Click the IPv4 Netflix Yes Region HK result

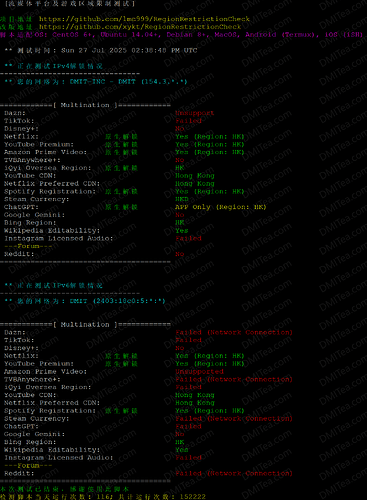[210, 137]
